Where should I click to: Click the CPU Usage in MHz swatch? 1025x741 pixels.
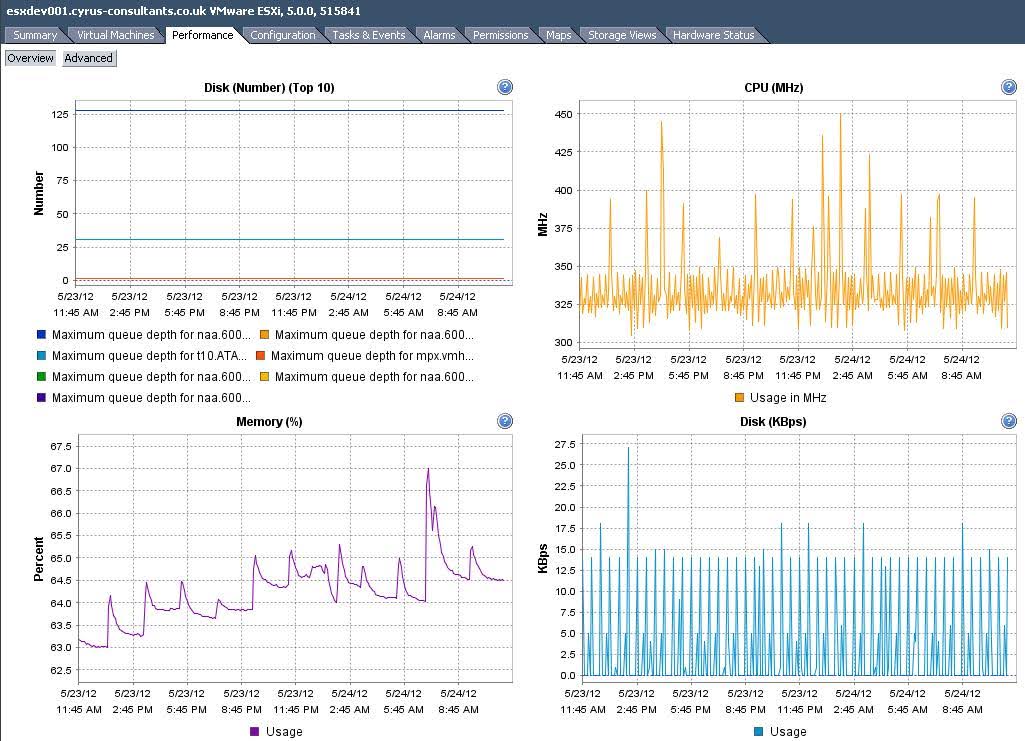click(x=739, y=397)
